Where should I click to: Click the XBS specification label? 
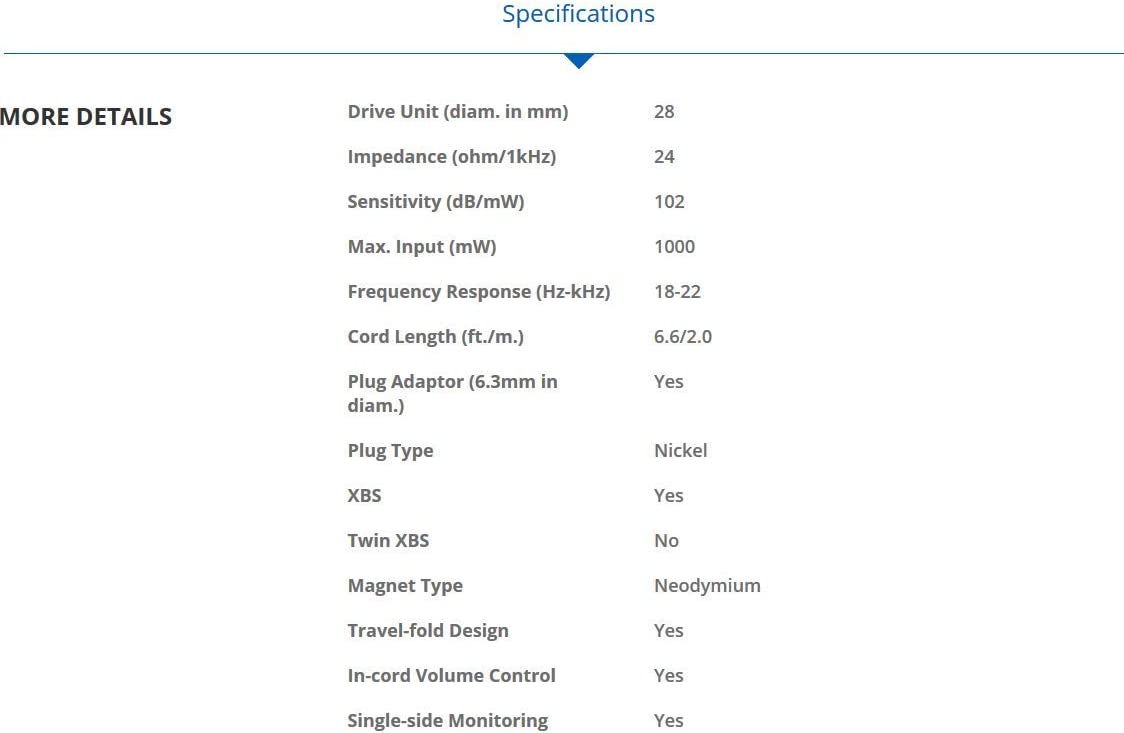(x=364, y=496)
